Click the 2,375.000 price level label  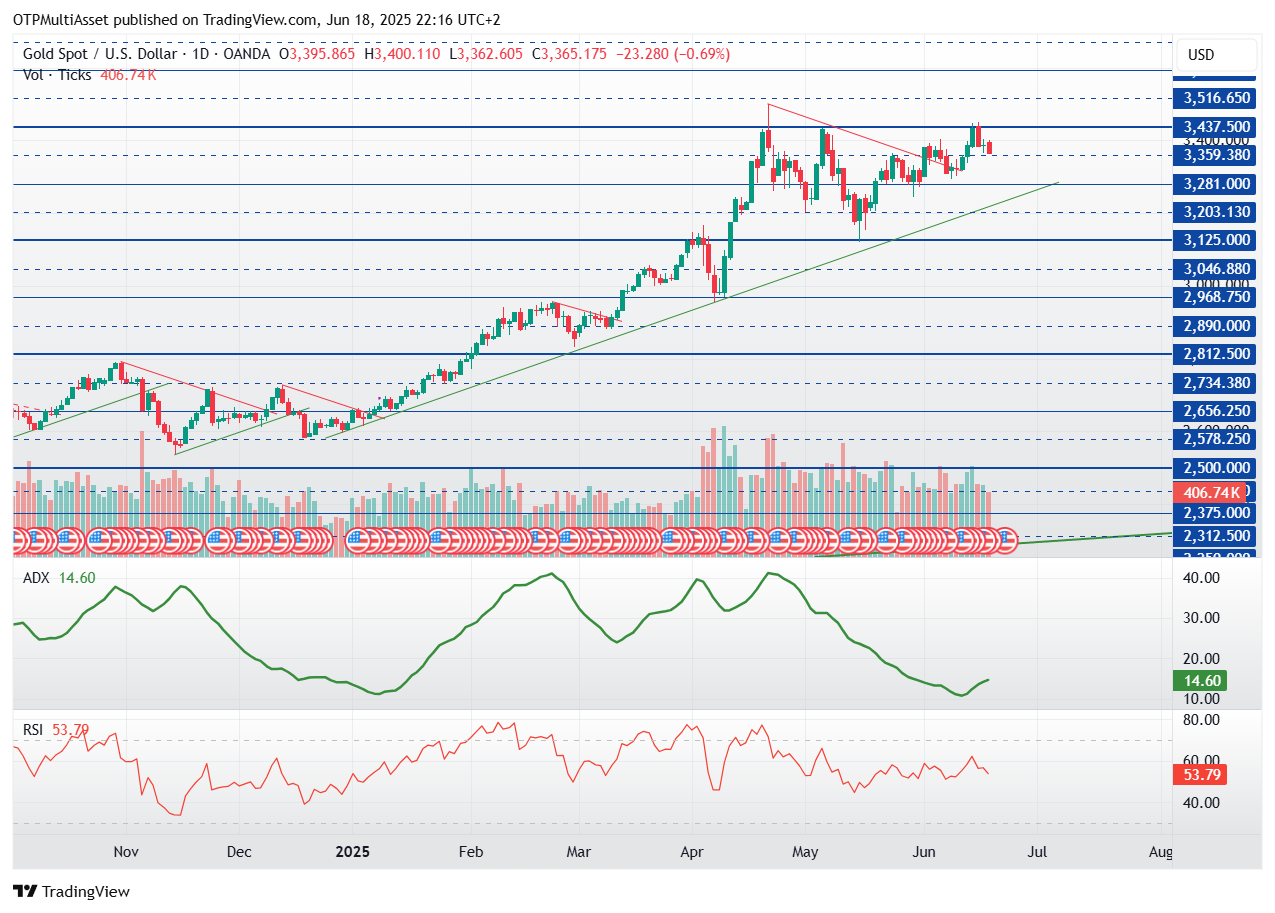pos(1216,513)
